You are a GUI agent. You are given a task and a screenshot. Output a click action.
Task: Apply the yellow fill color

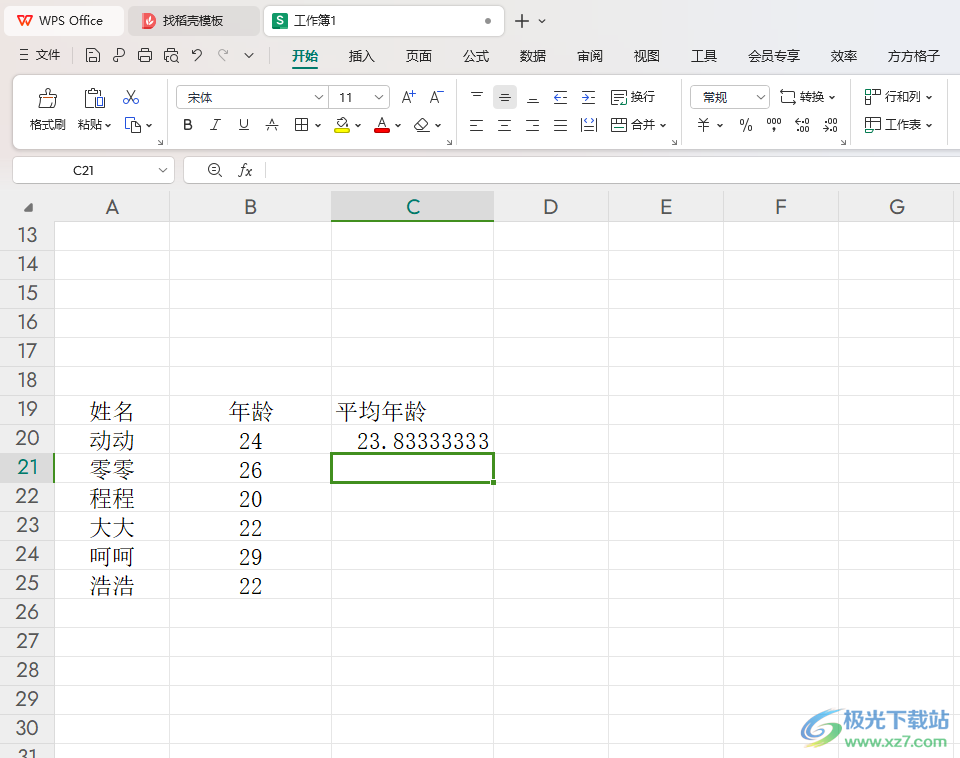point(342,125)
